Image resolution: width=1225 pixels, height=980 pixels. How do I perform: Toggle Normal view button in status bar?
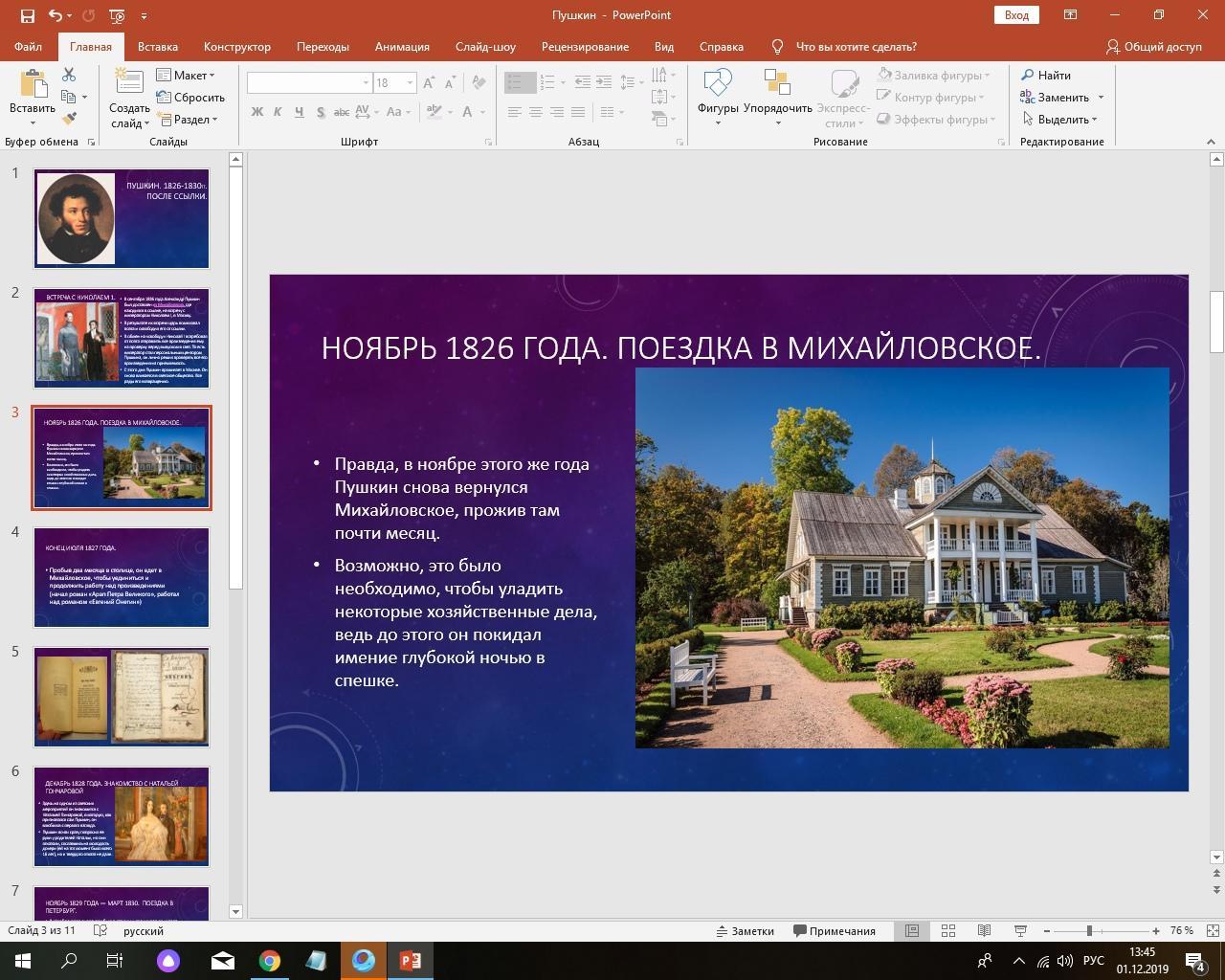pos(912,931)
